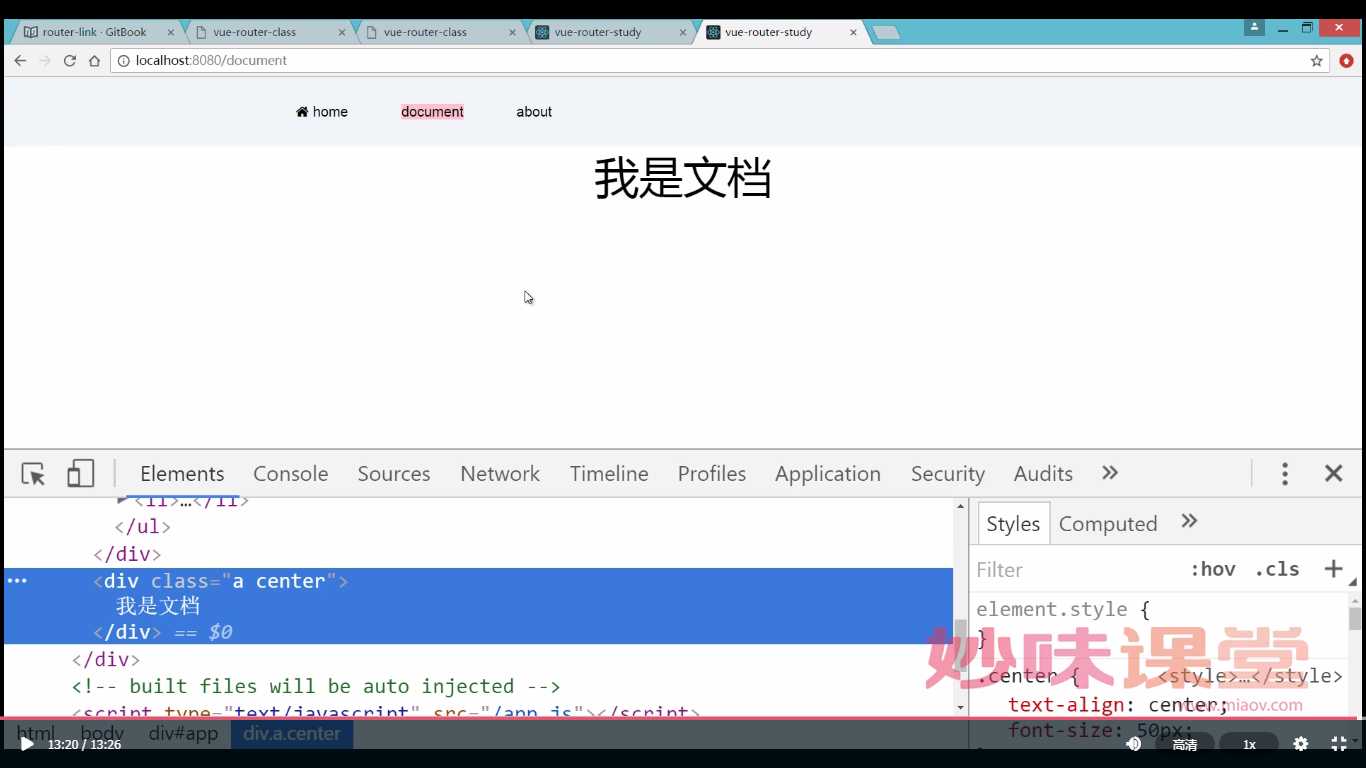Click the three dots beside selected DOM node
This screenshot has width=1366, height=768.
[17, 581]
